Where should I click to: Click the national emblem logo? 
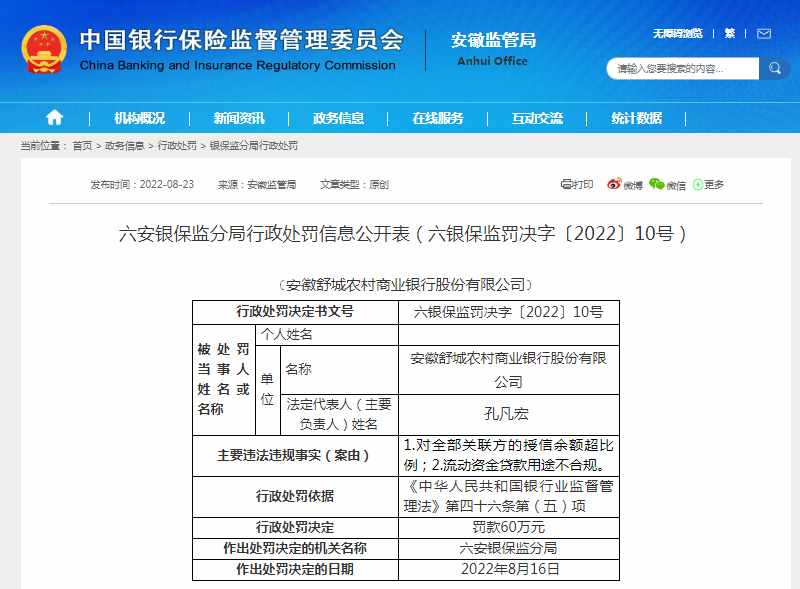click(x=44, y=50)
